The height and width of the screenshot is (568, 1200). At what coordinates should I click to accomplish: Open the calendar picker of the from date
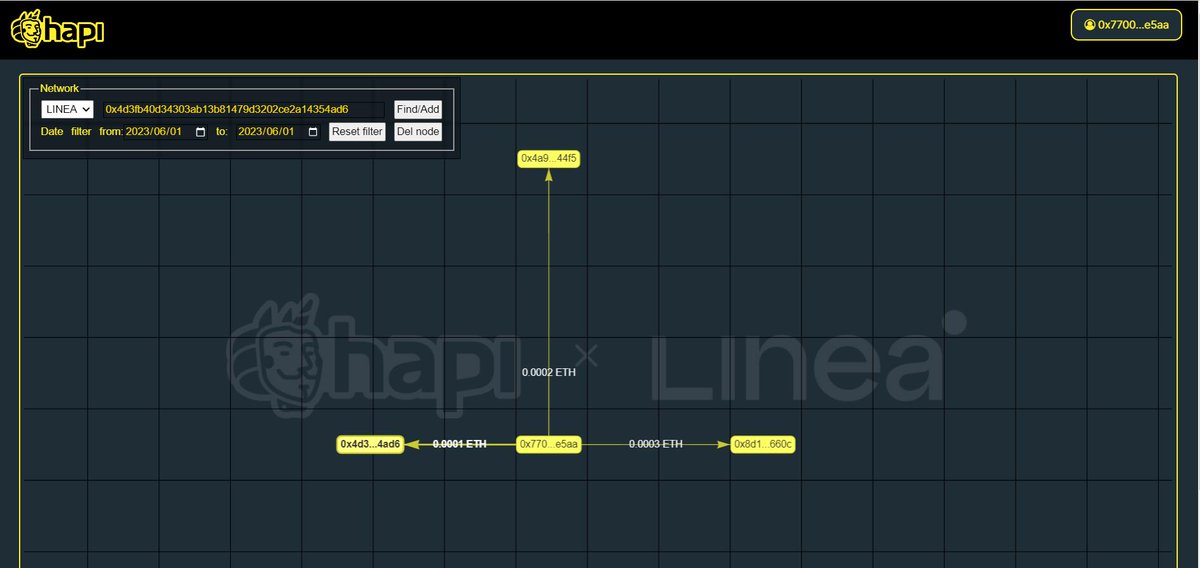point(201,132)
